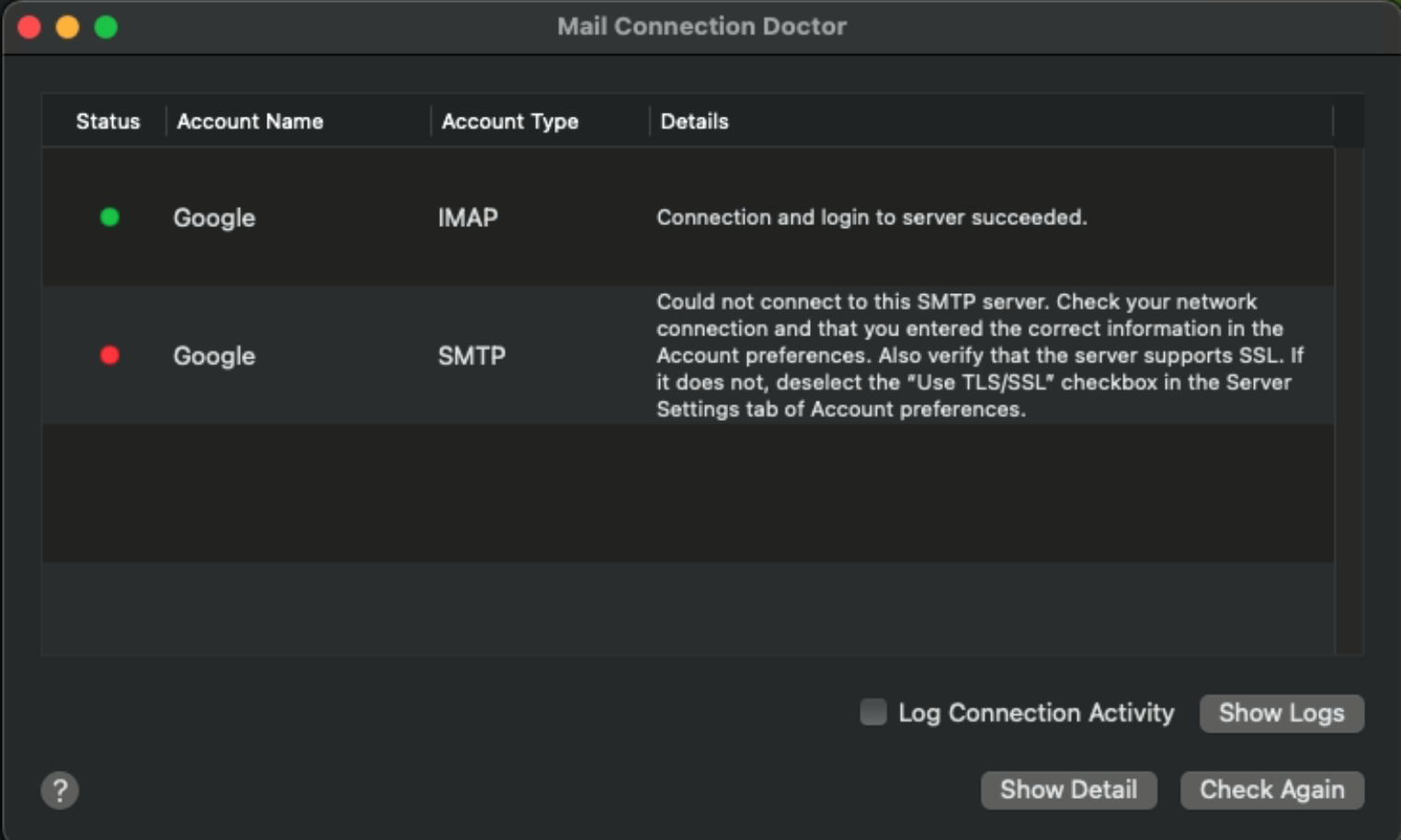Sort by the Status column header
The image size is (1401, 840).
(x=108, y=121)
